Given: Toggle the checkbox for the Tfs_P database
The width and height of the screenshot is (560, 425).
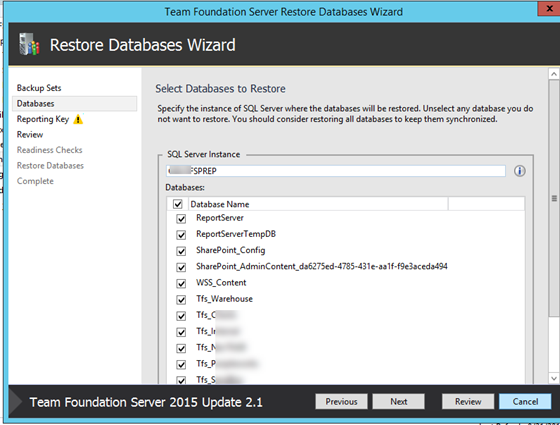Looking at the screenshot, I should (x=181, y=365).
